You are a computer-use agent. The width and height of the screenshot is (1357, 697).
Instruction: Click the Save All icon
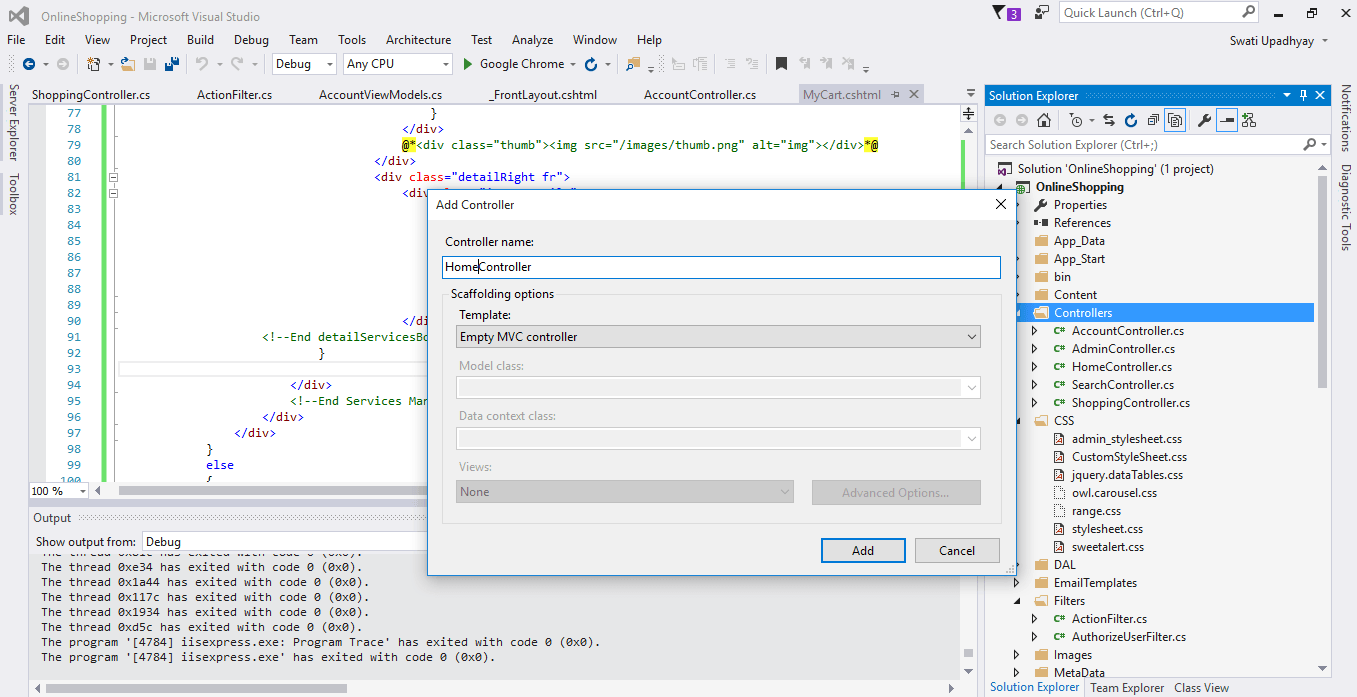pyautogui.click(x=170, y=63)
